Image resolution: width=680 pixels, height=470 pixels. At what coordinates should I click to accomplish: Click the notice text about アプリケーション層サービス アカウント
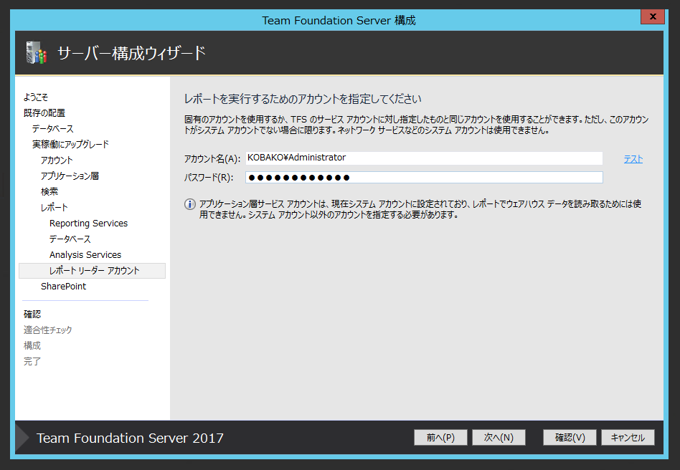click(420, 209)
